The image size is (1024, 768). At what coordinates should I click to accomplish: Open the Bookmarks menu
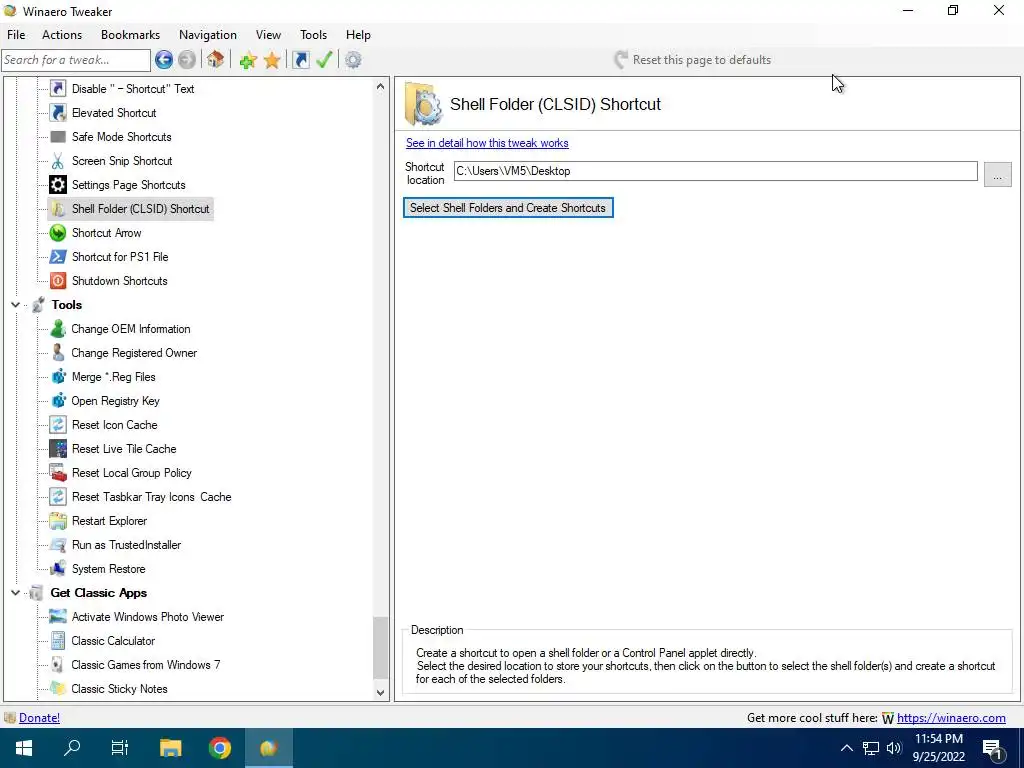pyautogui.click(x=131, y=35)
